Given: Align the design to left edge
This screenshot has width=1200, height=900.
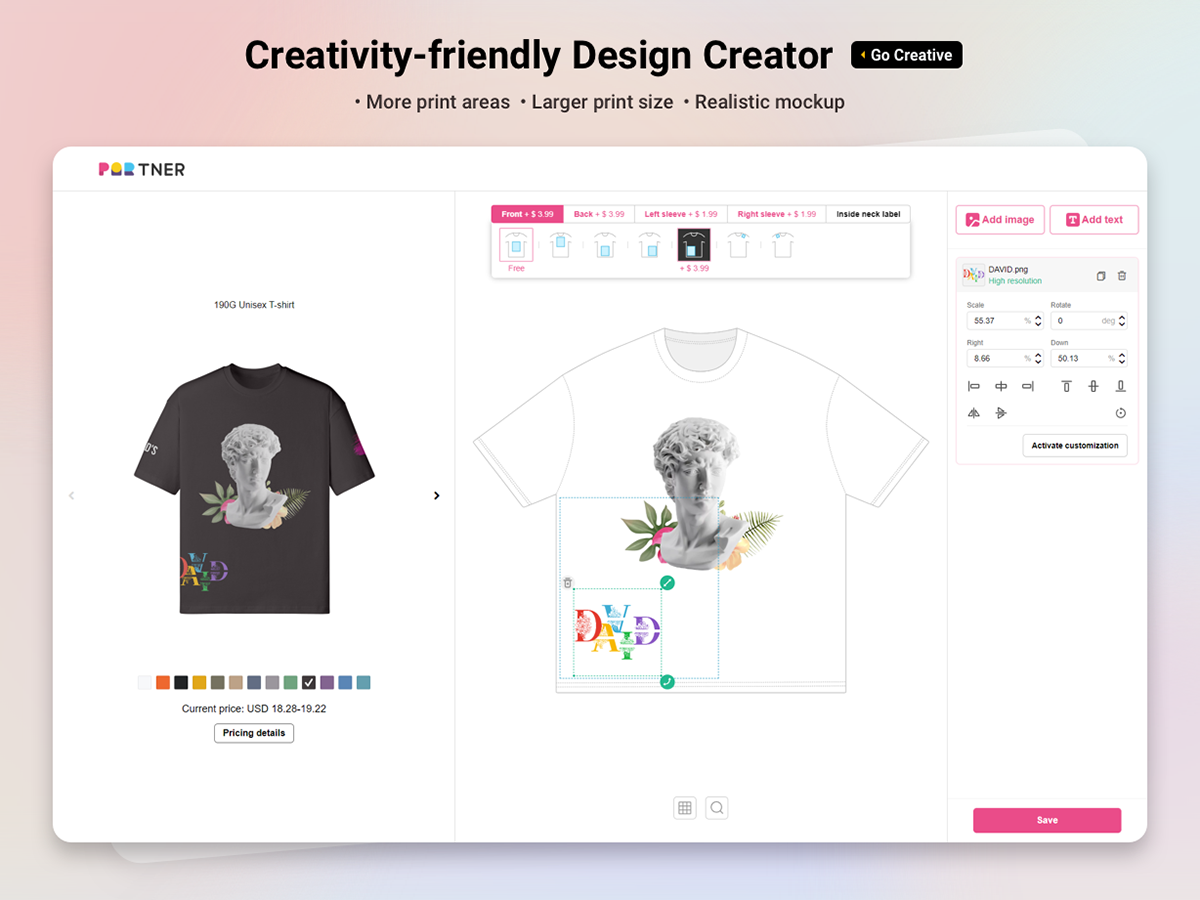Looking at the screenshot, I should (x=974, y=386).
